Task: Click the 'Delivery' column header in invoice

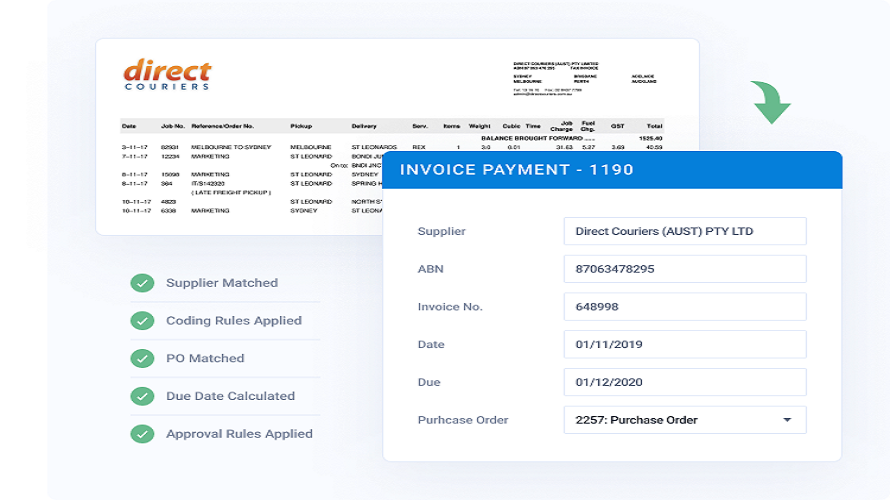Action: (364, 126)
